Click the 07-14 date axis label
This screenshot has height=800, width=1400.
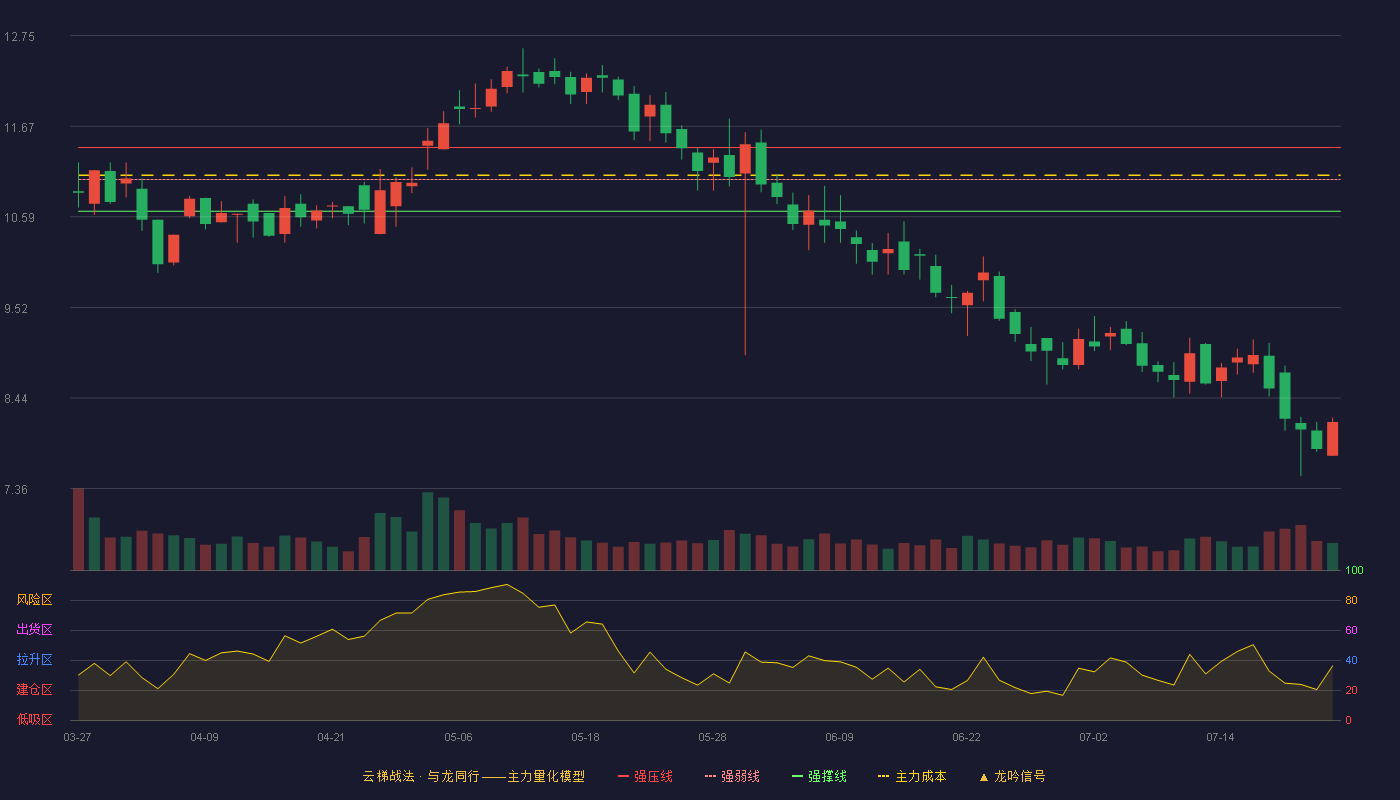pos(1220,737)
